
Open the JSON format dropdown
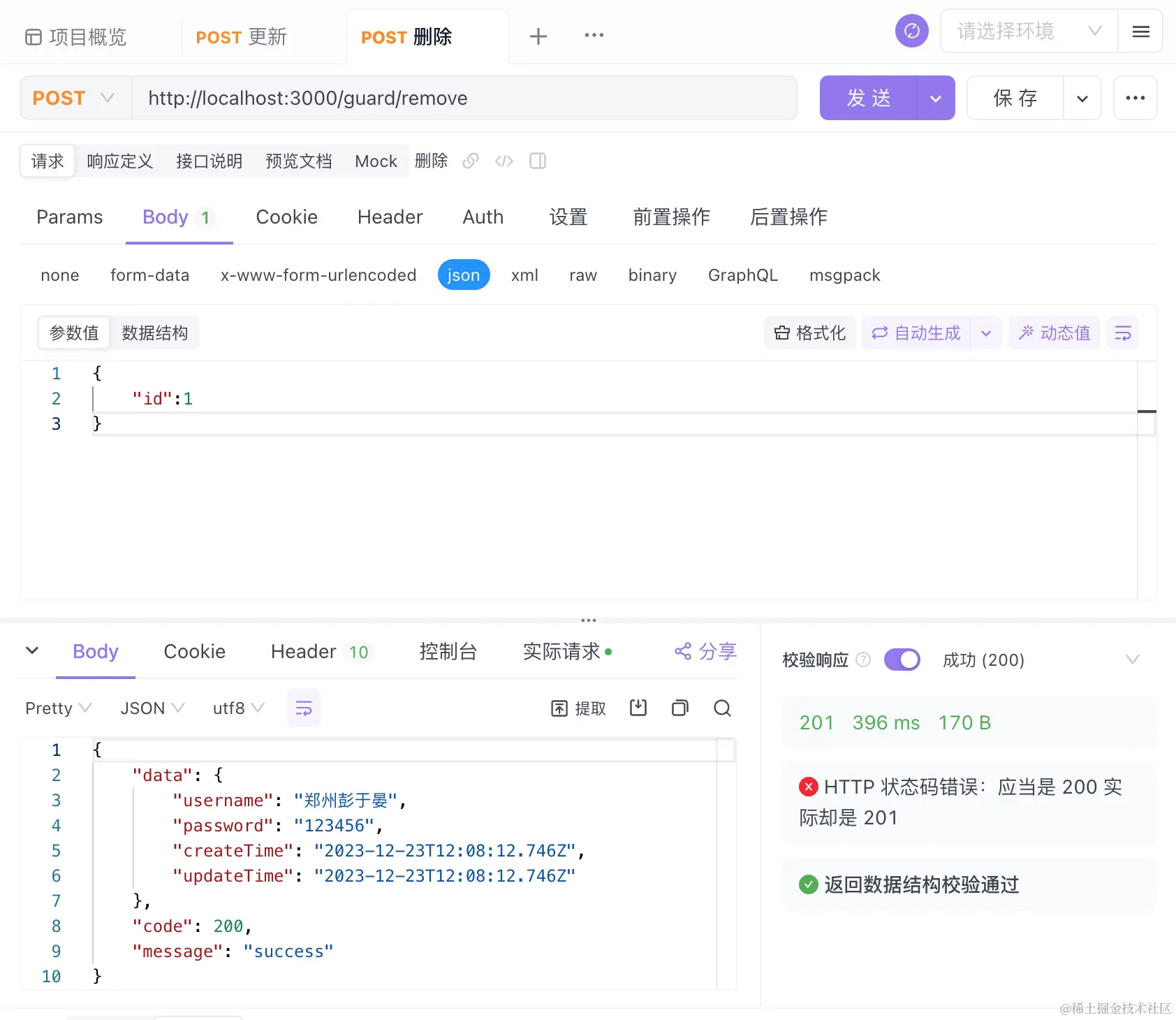point(152,708)
